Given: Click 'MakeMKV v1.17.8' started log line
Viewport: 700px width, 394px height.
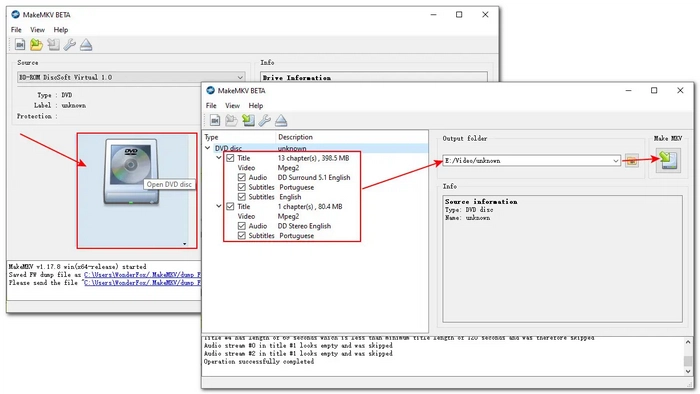Looking at the screenshot, I should coord(77,267).
